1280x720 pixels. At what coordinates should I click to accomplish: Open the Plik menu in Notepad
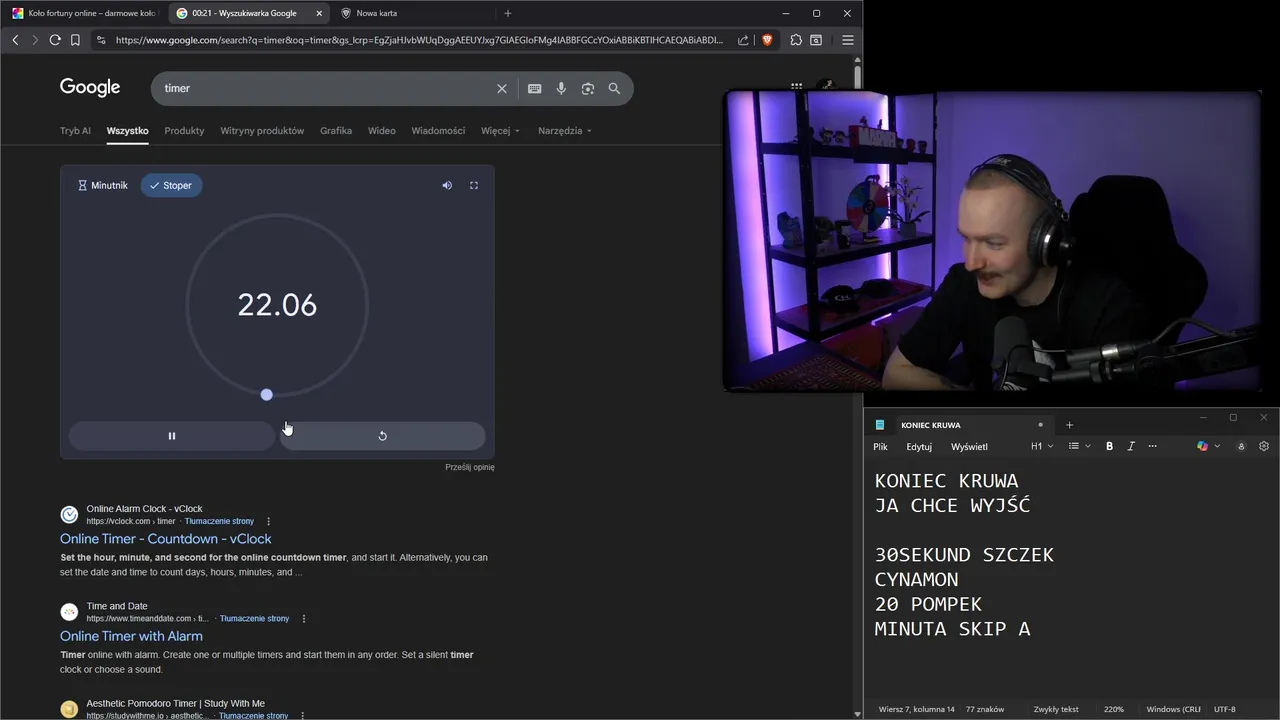click(880, 447)
